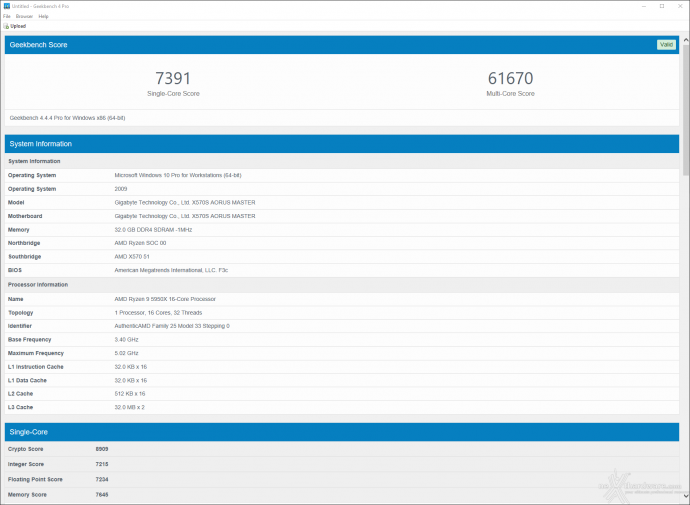
Task: Click the Model row X570S AORUS MASTER value
Action: click(185, 202)
